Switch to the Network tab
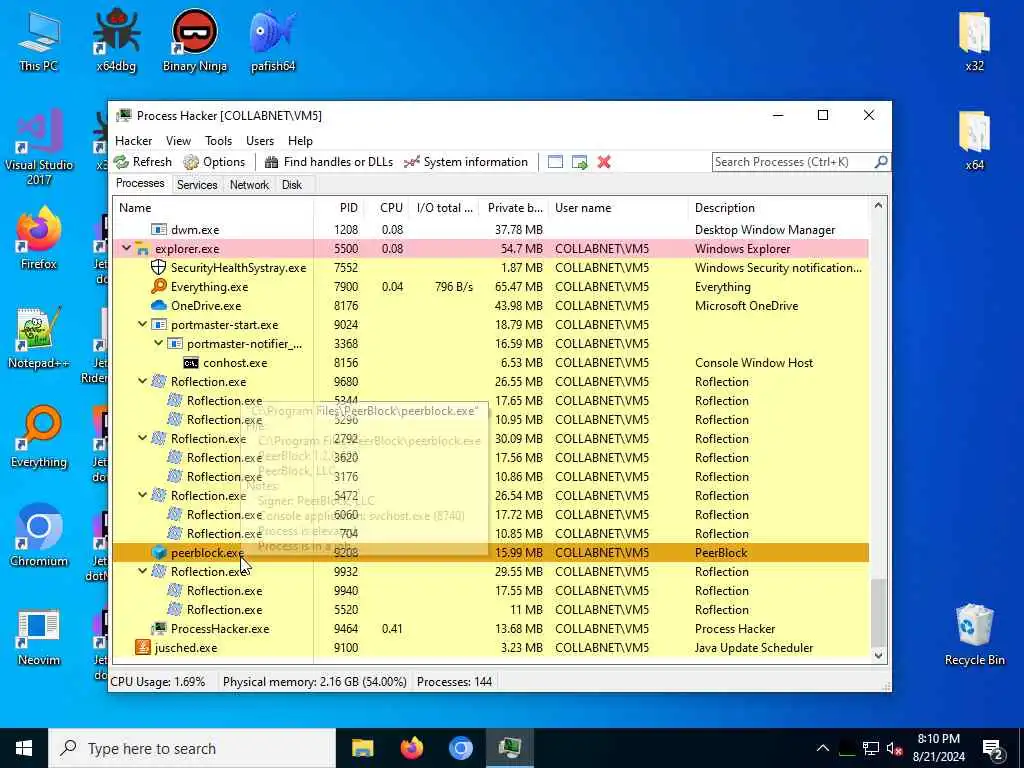Viewport: 1024px width, 768px height. 249,185
